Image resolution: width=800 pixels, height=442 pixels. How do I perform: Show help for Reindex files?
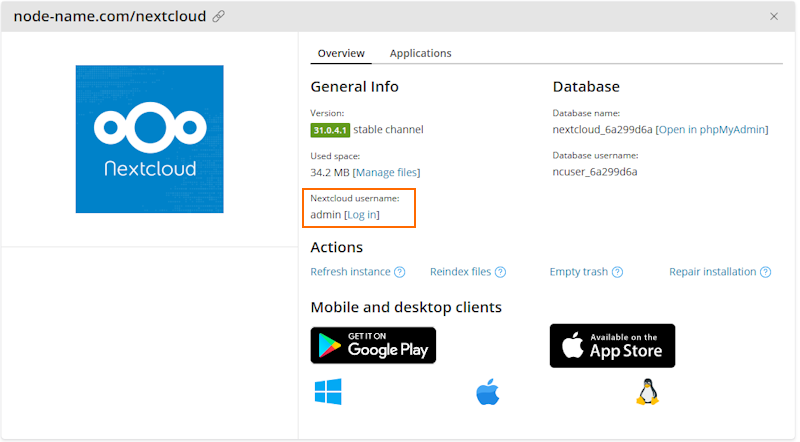(x=501, y=272)
